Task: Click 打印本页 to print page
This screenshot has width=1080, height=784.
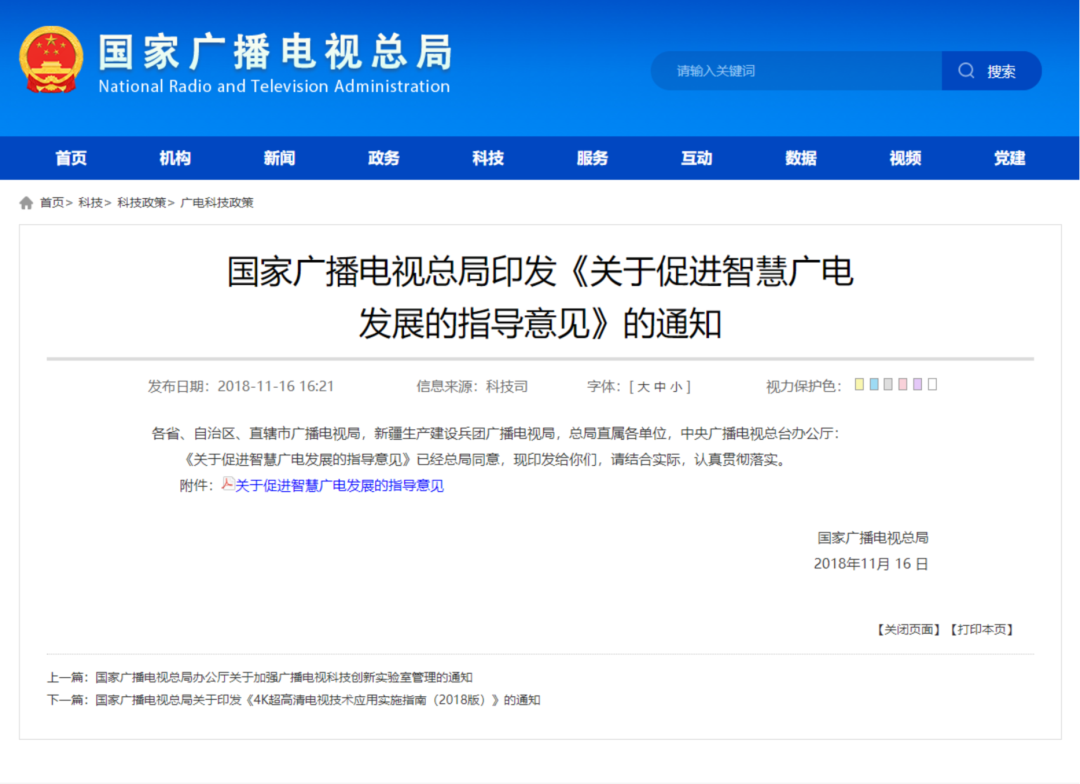Action: 981,630
